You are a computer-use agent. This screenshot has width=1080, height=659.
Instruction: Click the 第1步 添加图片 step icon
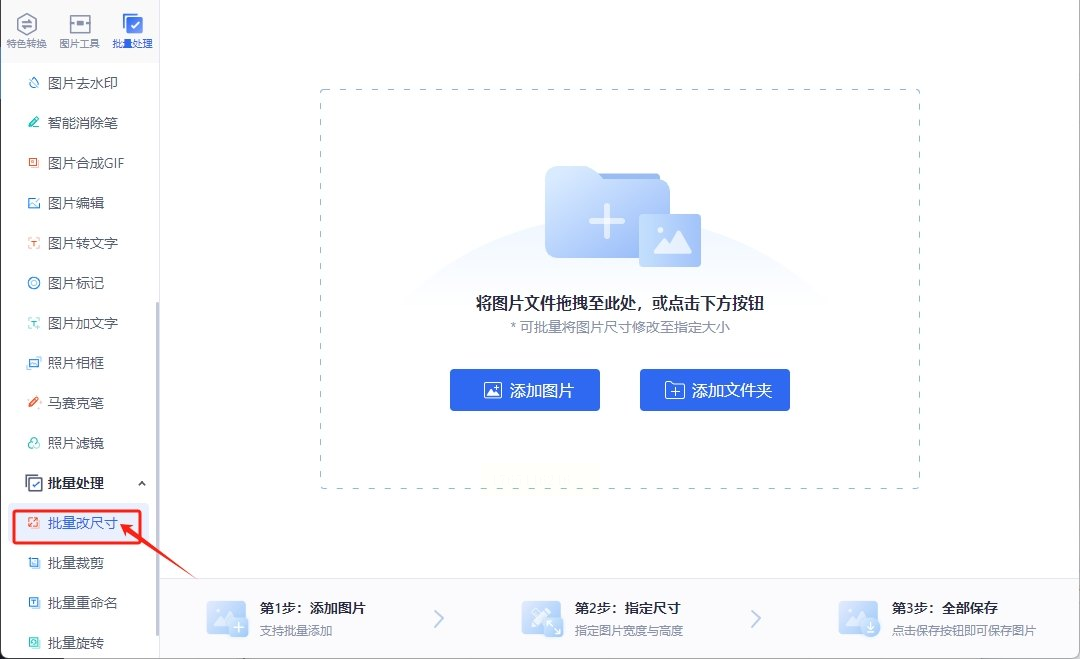227,618
